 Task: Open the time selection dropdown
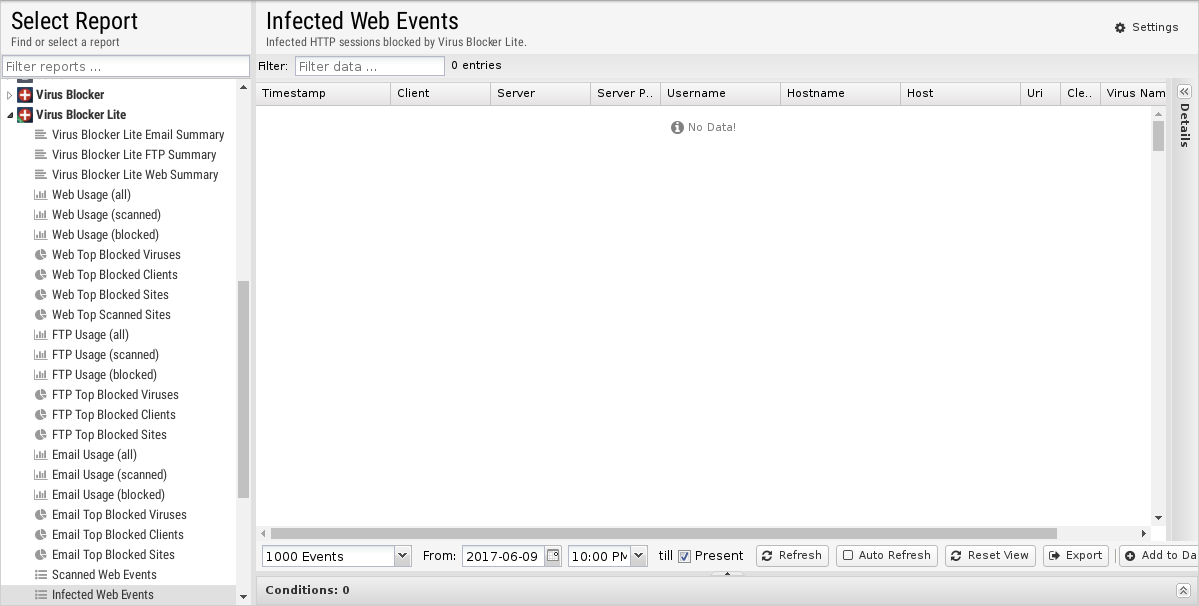point(638,556)
